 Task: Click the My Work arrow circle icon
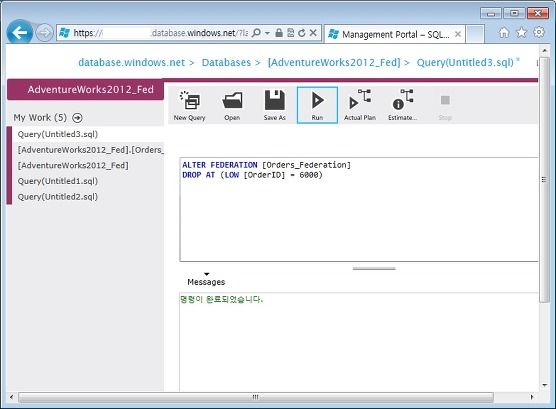(x=77, y=118)
